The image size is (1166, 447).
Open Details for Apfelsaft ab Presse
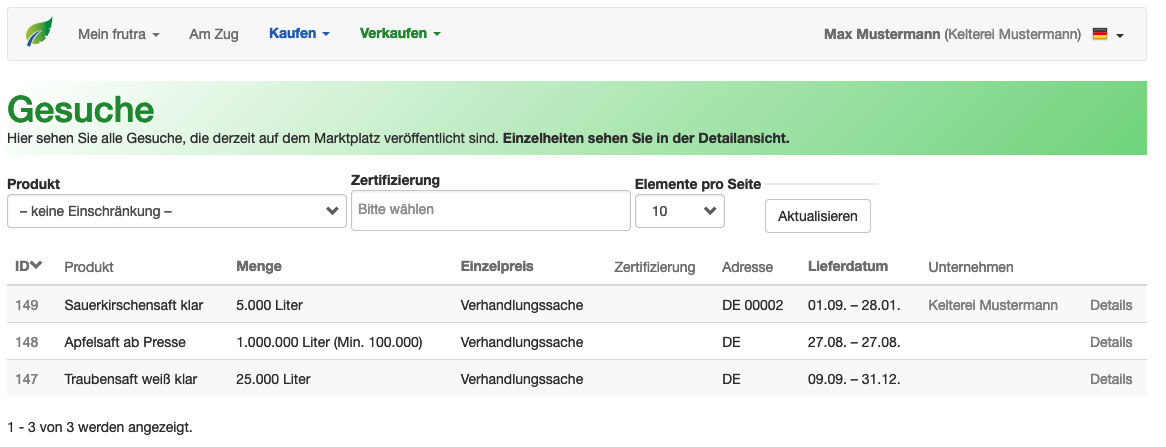[1110, 342]
